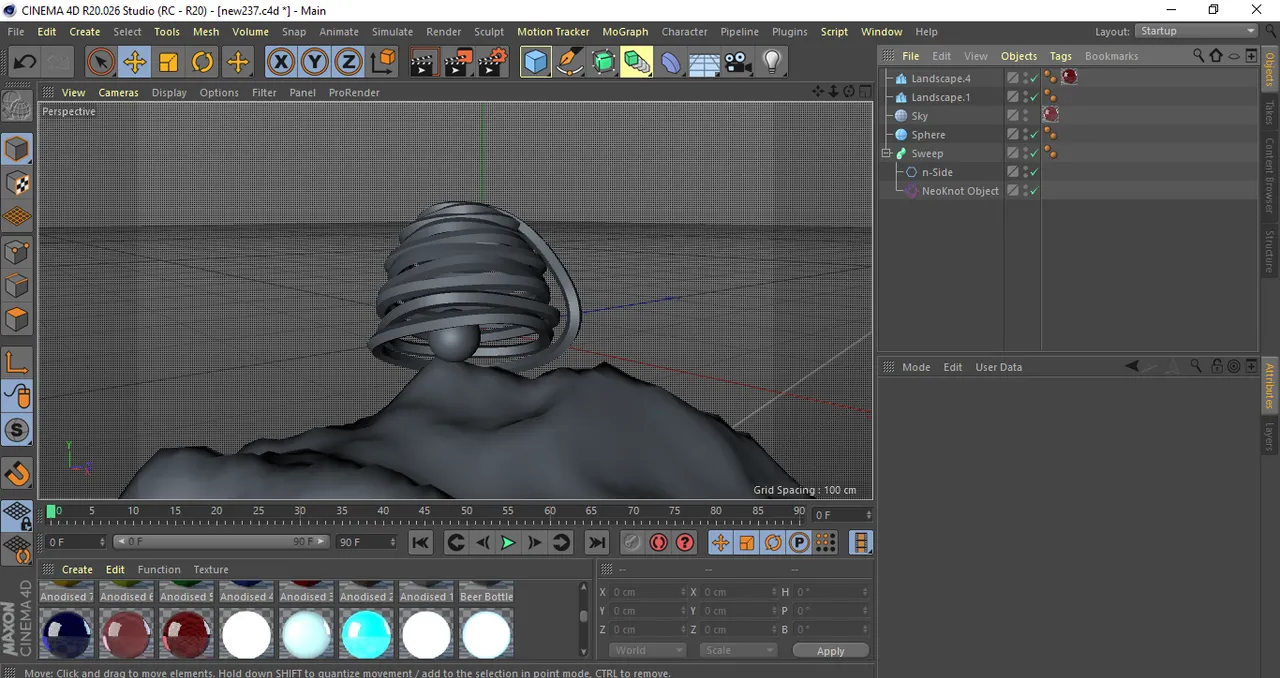Open the Attributes side tab

tap(1270, 387)
